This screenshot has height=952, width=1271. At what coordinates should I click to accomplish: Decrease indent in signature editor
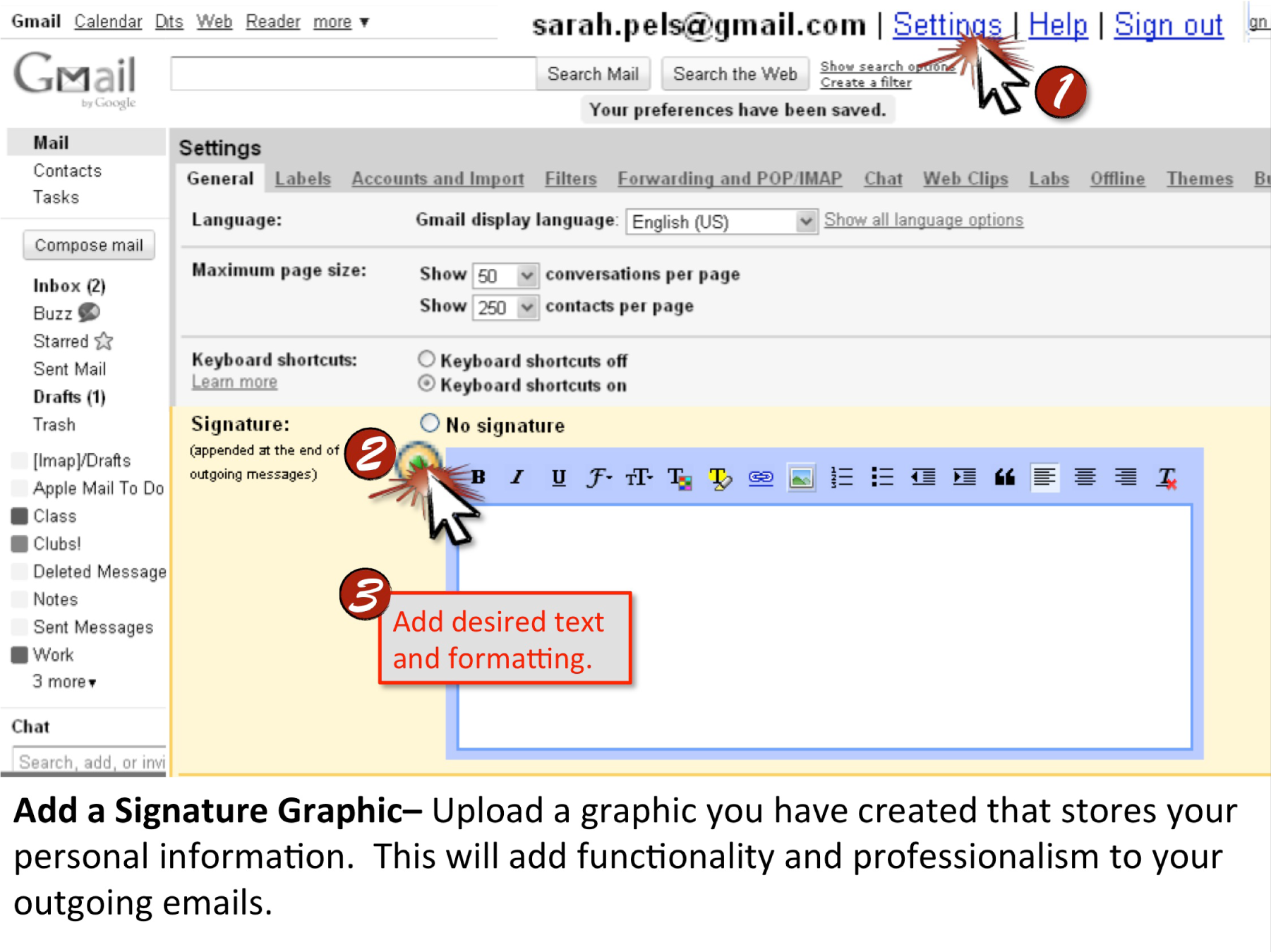click(923, 478)
